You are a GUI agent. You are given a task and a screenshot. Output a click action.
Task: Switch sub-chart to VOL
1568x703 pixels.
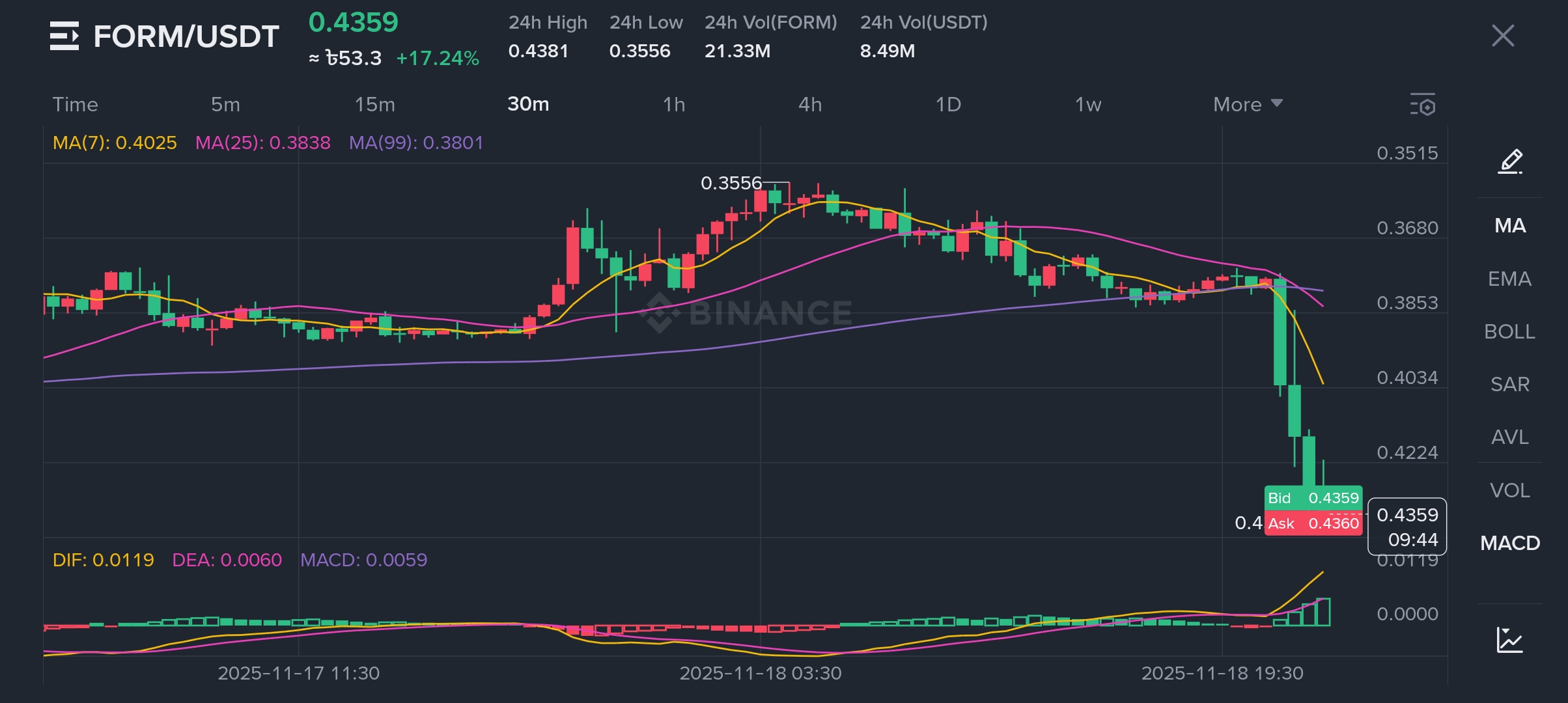tap(1509, 490)
